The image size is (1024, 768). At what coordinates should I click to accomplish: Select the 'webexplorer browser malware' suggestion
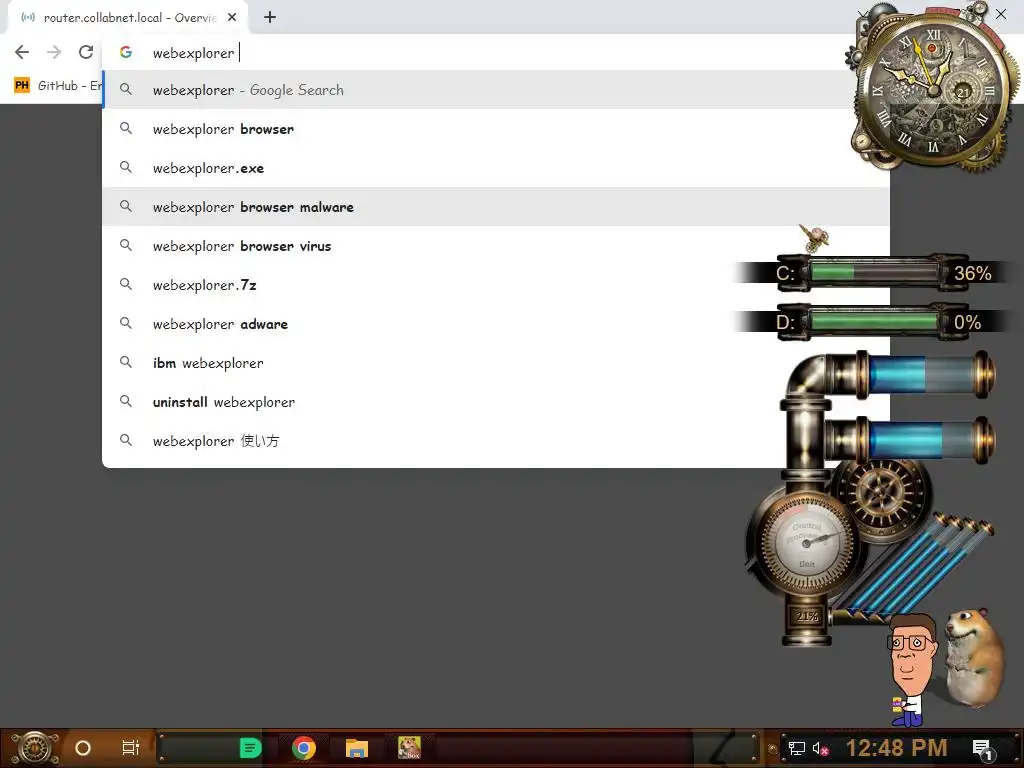click(496, 207)
